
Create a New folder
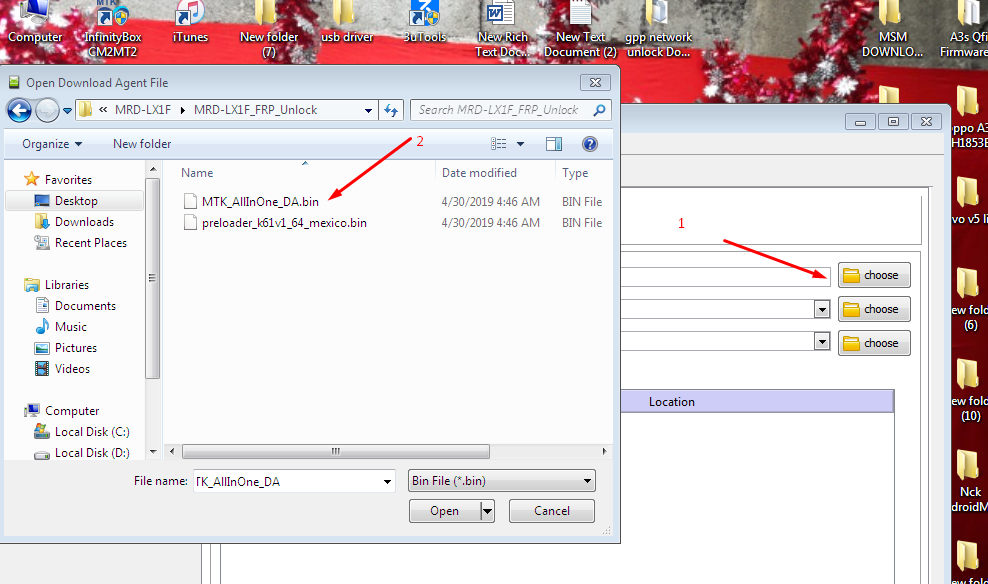click(142, 144)
